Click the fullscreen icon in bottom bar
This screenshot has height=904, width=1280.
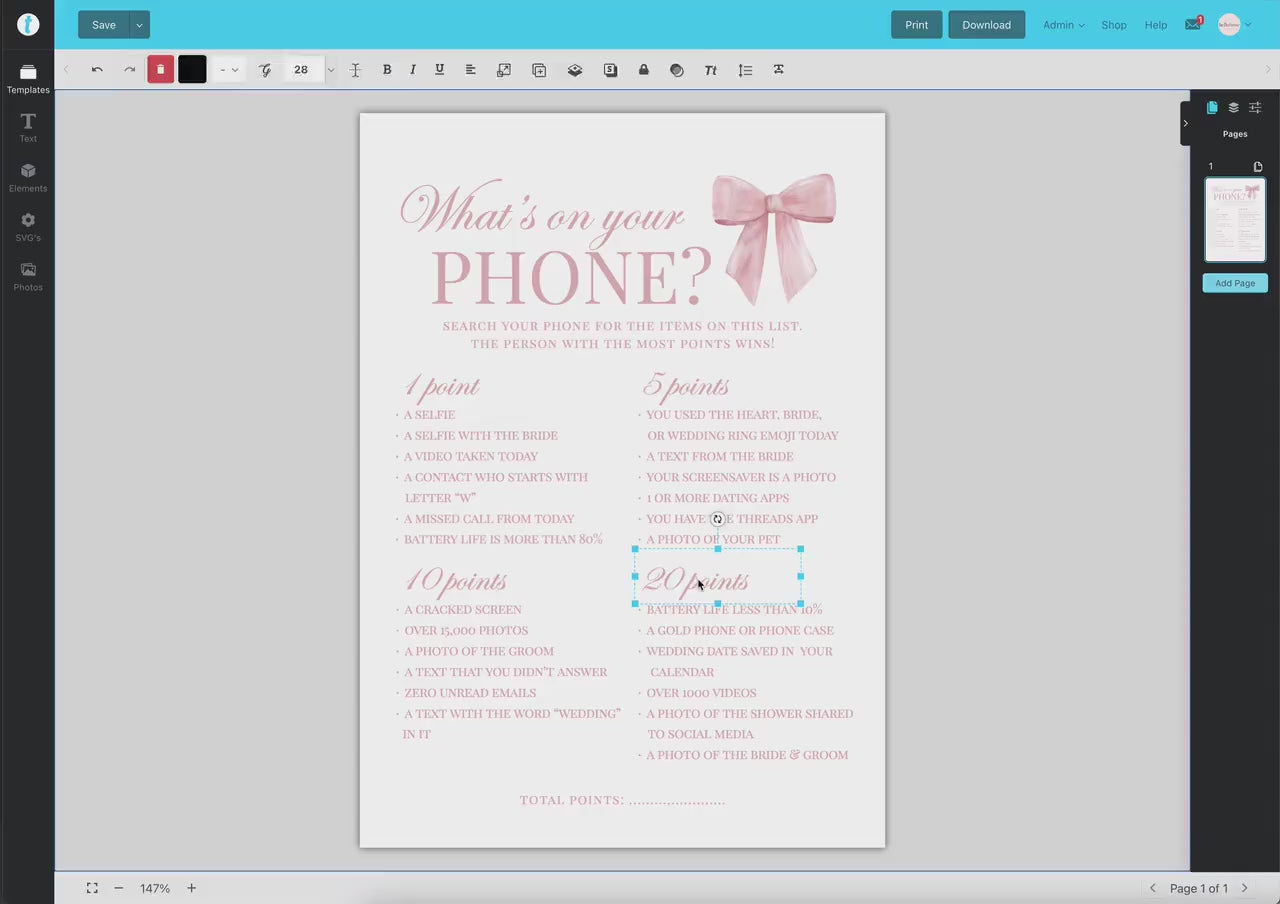click(x=92, y=888)
